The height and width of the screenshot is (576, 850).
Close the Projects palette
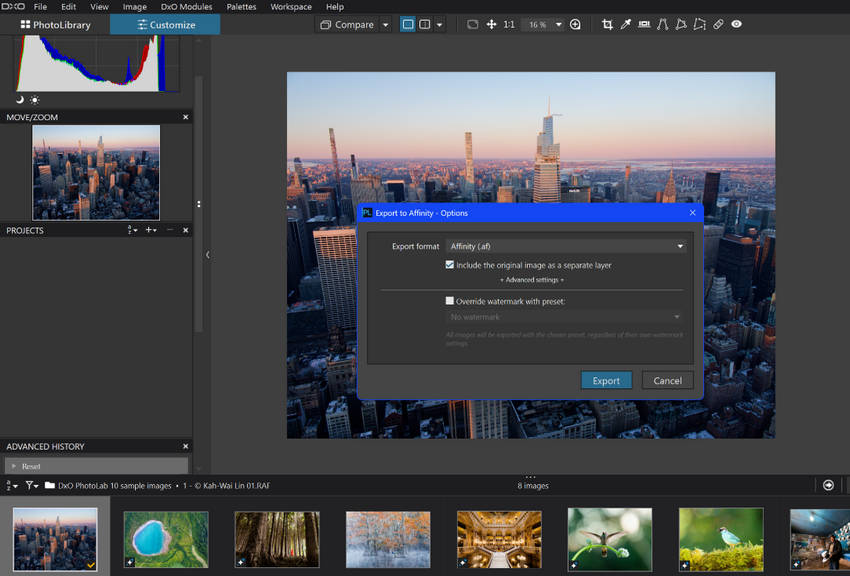coord(185,230)
